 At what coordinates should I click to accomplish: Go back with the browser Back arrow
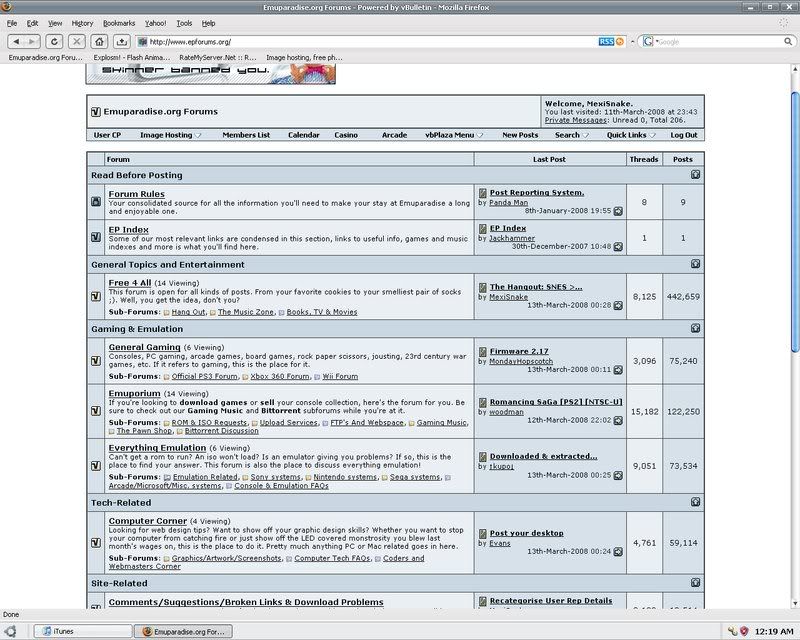(16, 41)
